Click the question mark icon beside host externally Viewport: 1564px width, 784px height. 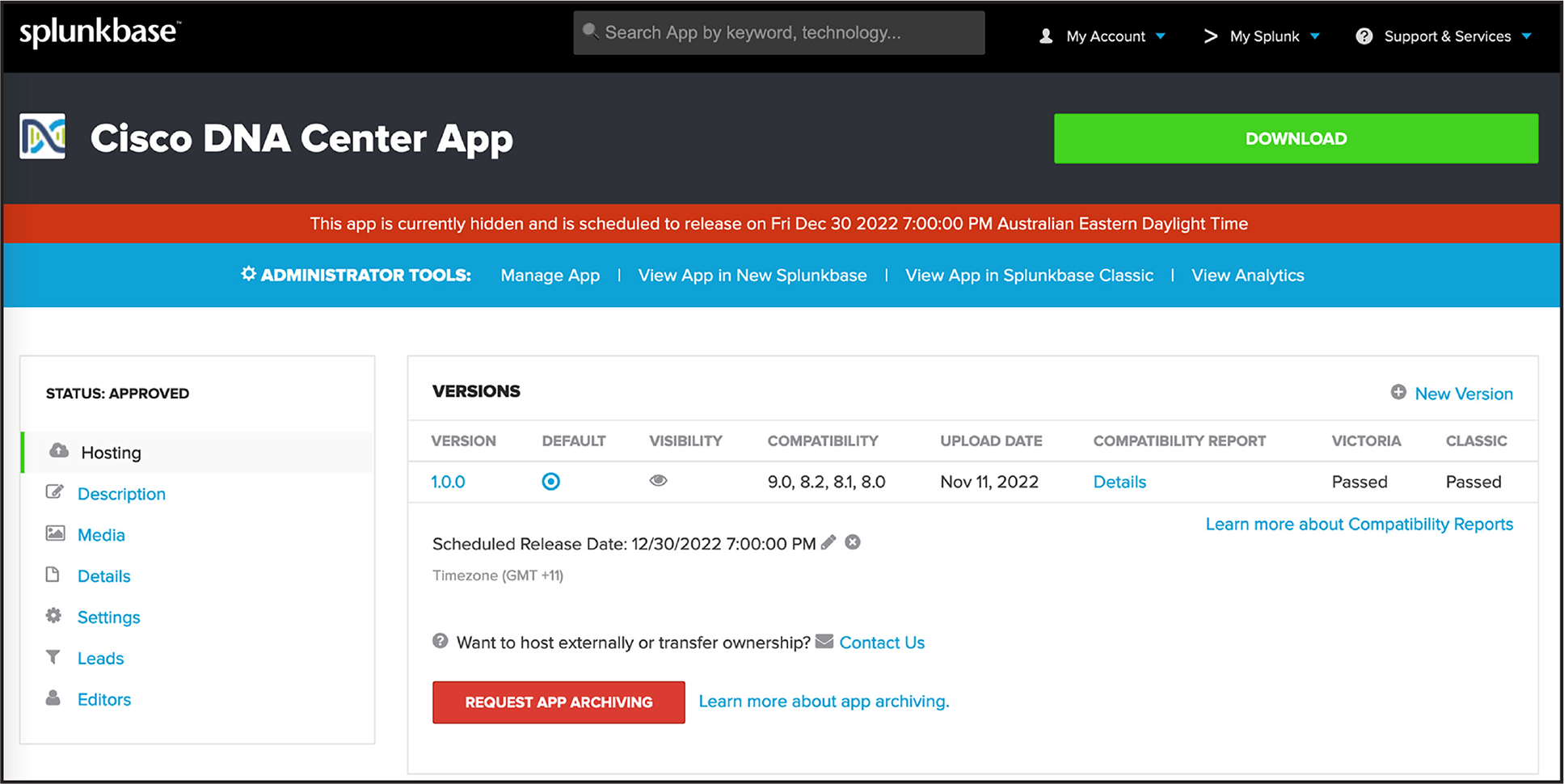pos(441,641)
